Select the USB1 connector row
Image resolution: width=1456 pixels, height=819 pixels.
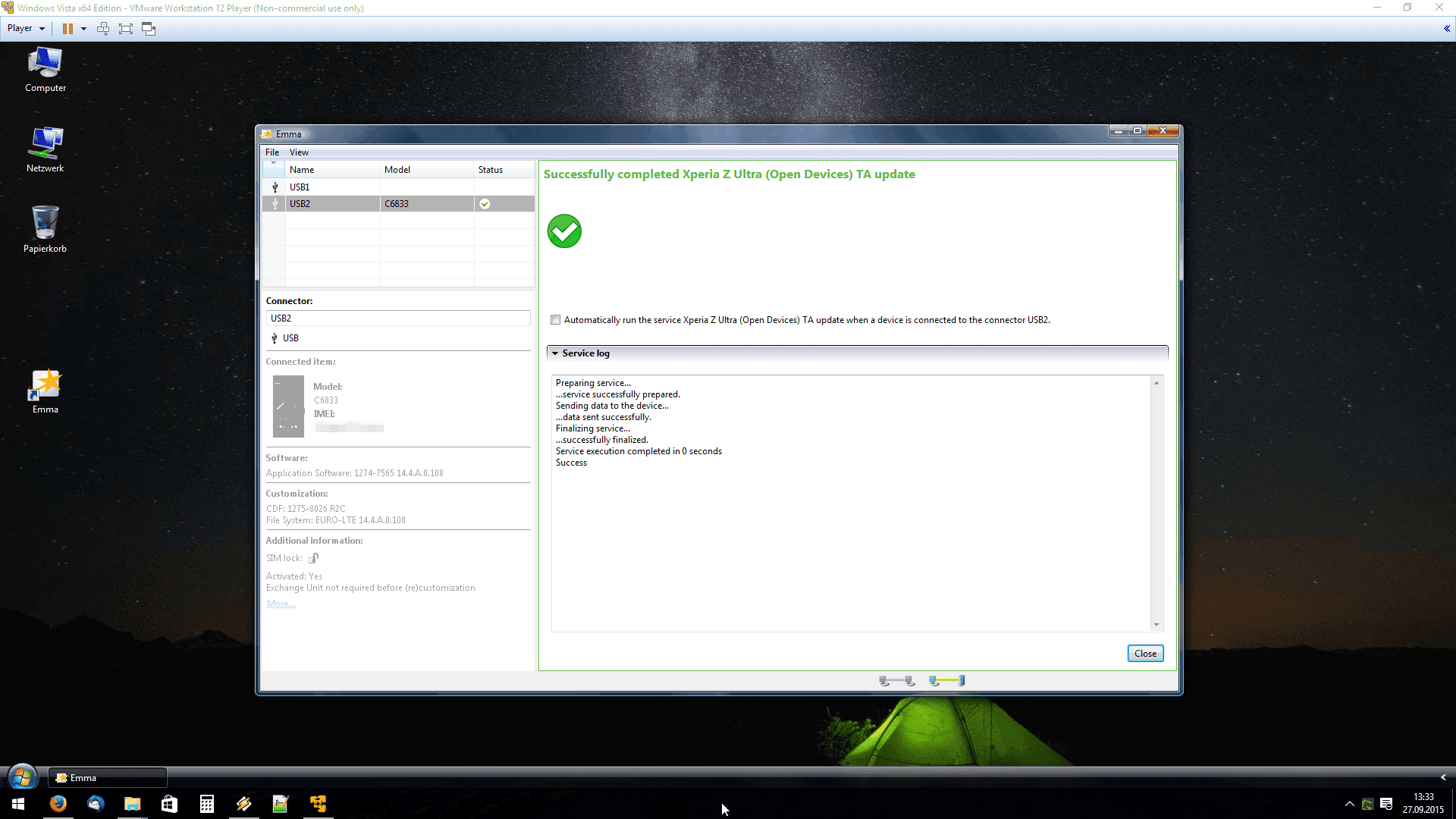(398, 187)
